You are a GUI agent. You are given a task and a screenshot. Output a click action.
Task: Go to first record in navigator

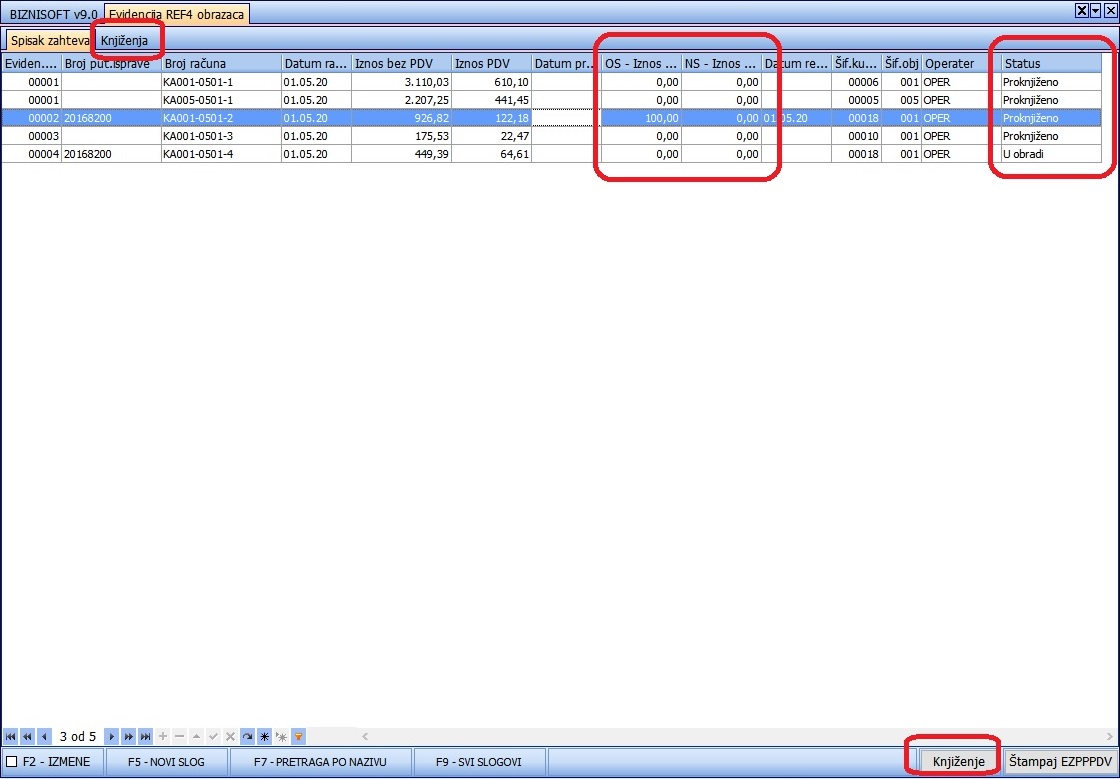point(11,736)
